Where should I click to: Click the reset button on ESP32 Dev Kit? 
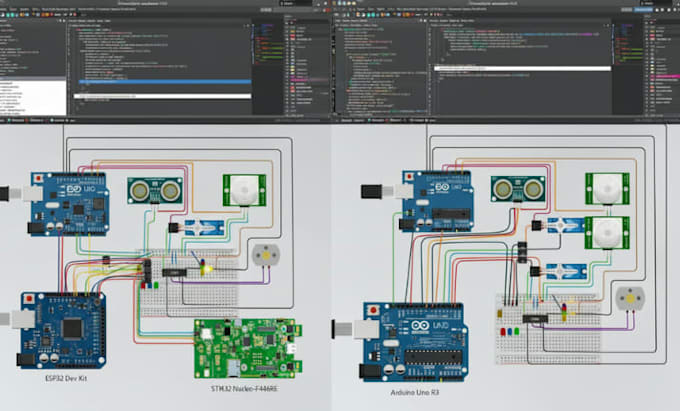pyautogui.click(x=29, y=299)
